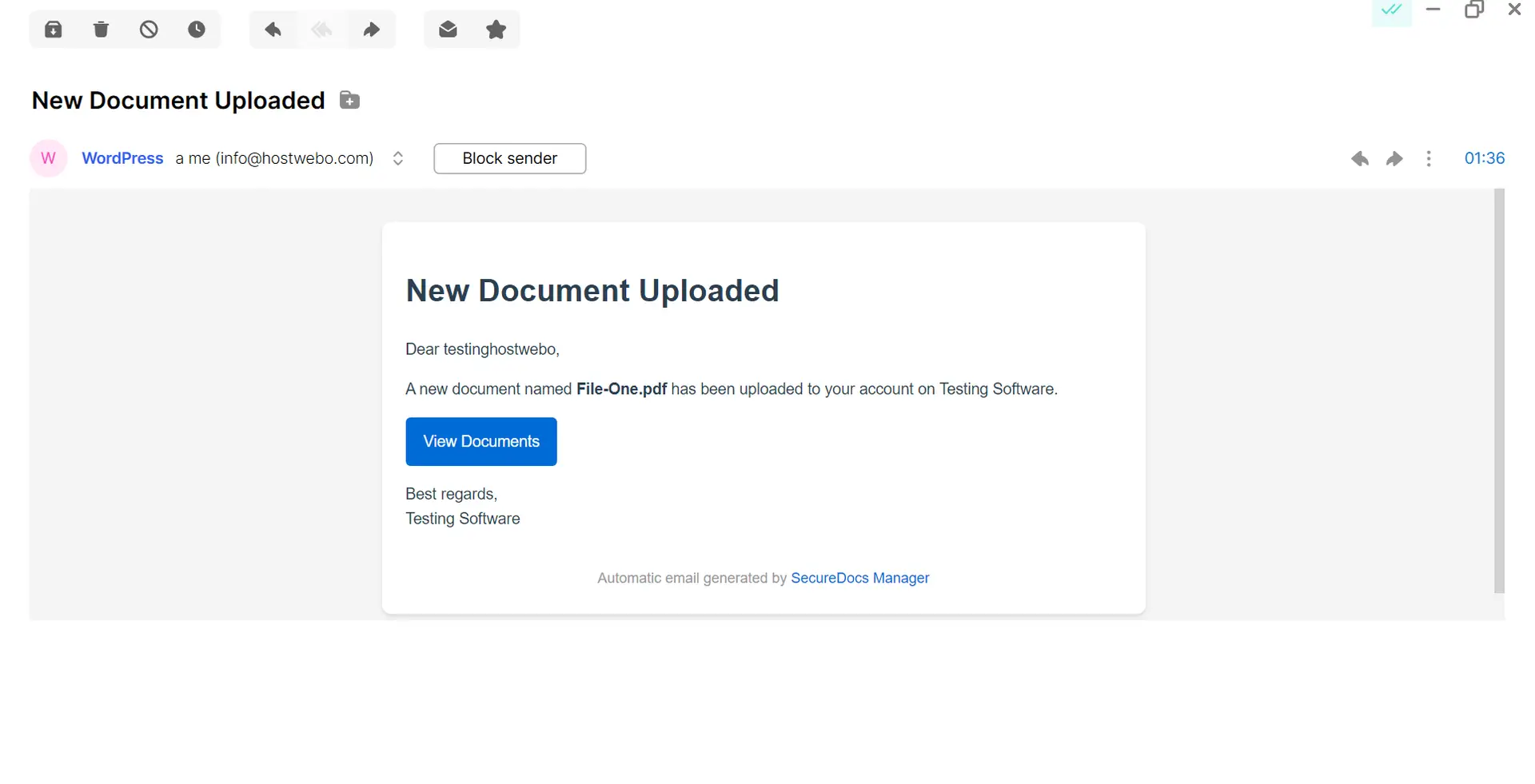Reply via the arrow beside the timestamp

(x=1359, y=158)
